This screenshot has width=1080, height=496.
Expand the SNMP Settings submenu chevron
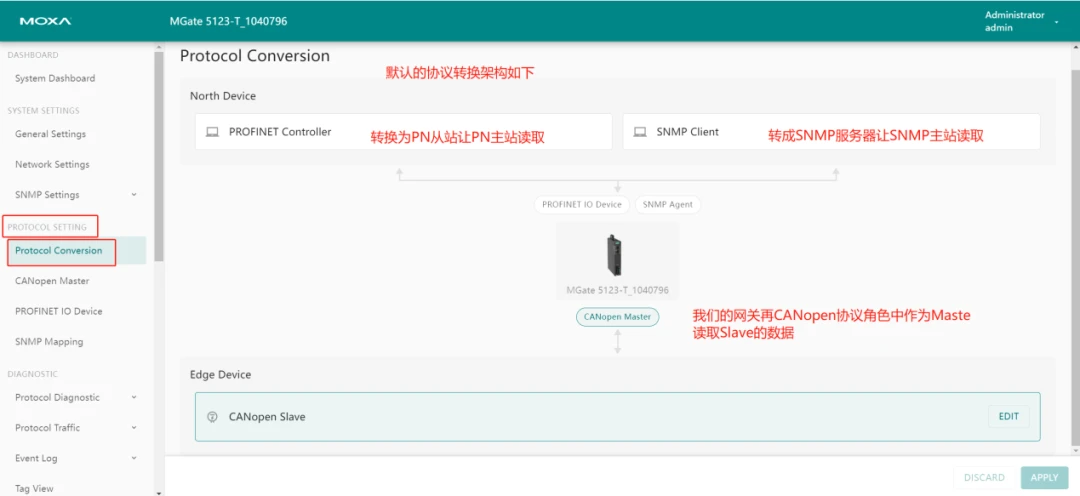tap(134, 195)
